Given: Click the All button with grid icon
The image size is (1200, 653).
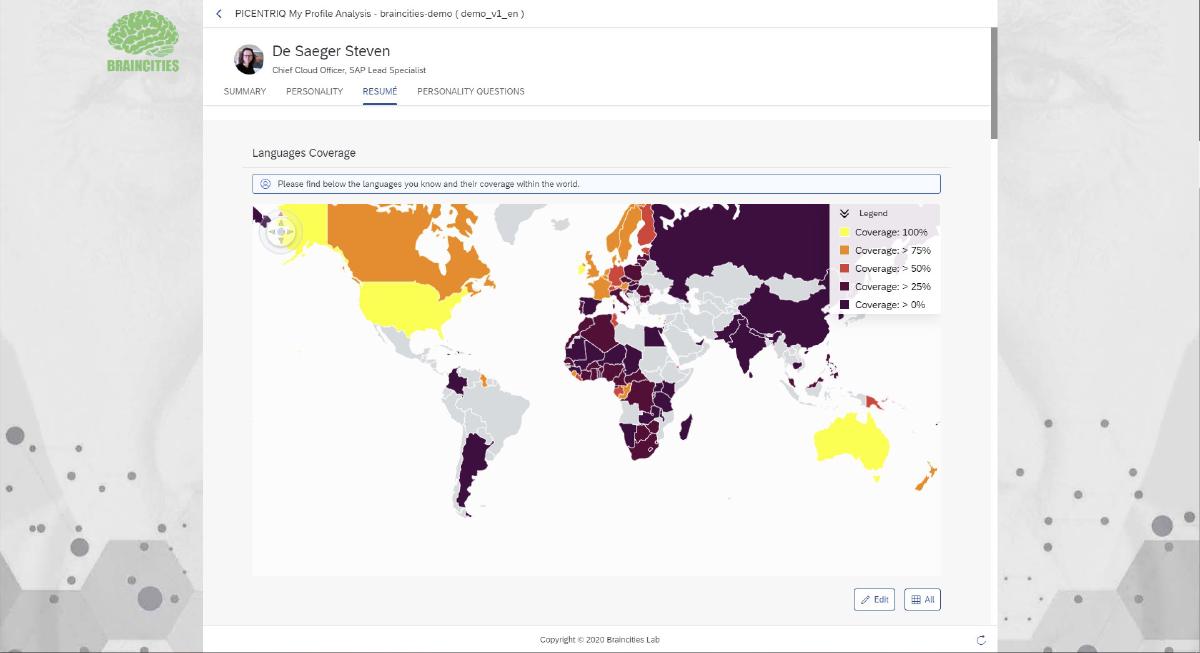Looking at the screenshot, I should pyautogui.click(x=922, y=599).
